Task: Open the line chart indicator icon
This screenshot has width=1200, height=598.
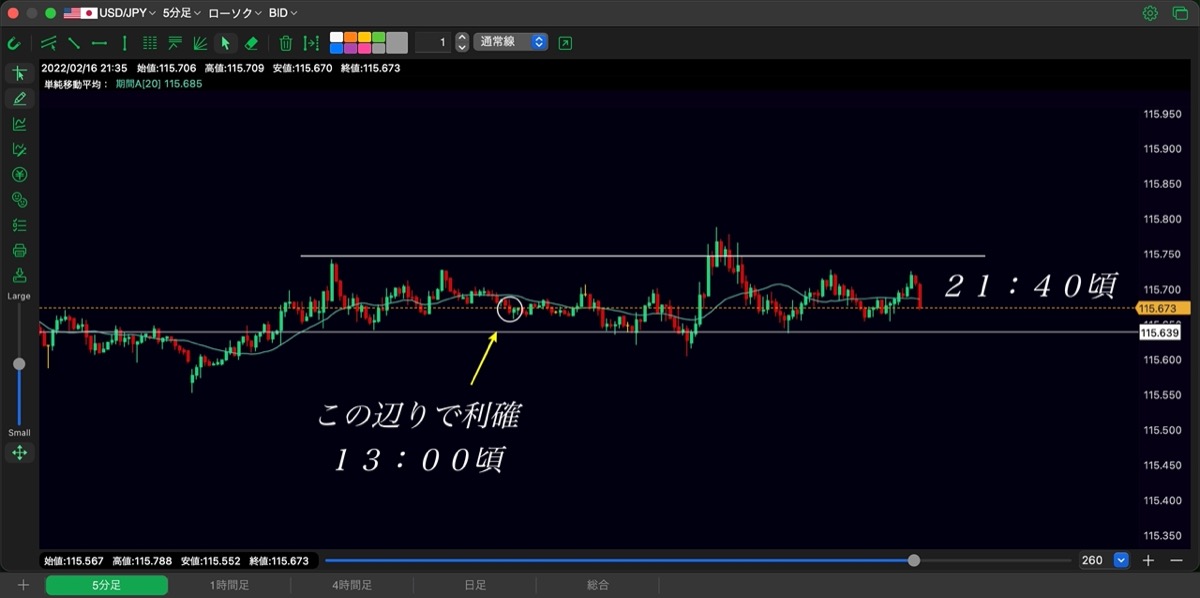Action: [19, 124]
